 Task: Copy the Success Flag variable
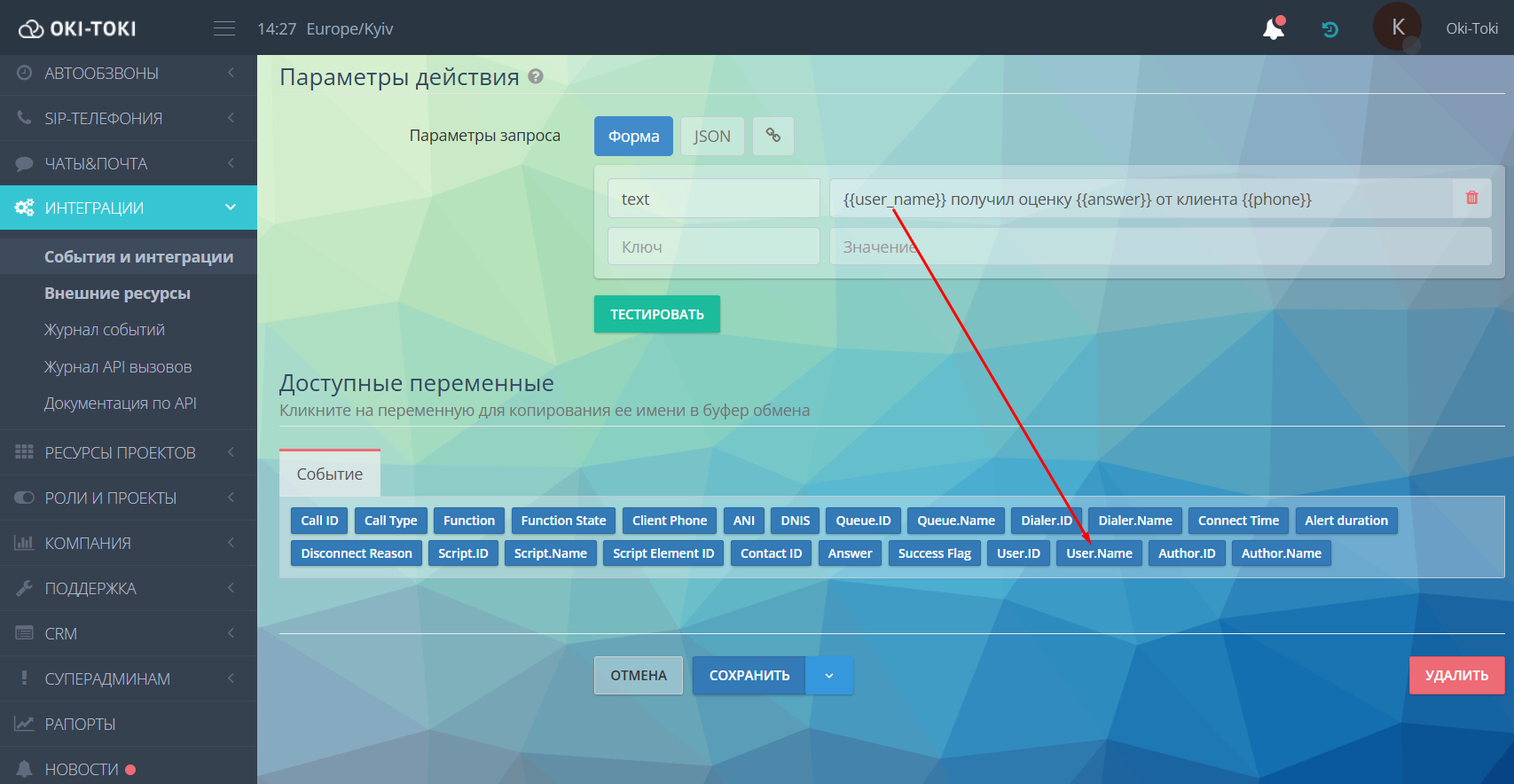pyautogui.click(x=934, y=553)
